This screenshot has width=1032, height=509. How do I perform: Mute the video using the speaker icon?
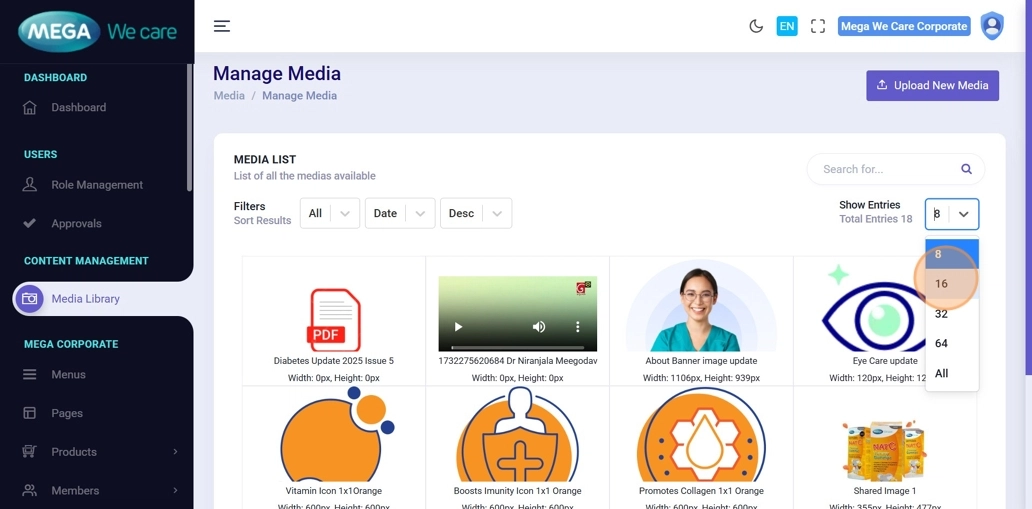pos(539,327)
